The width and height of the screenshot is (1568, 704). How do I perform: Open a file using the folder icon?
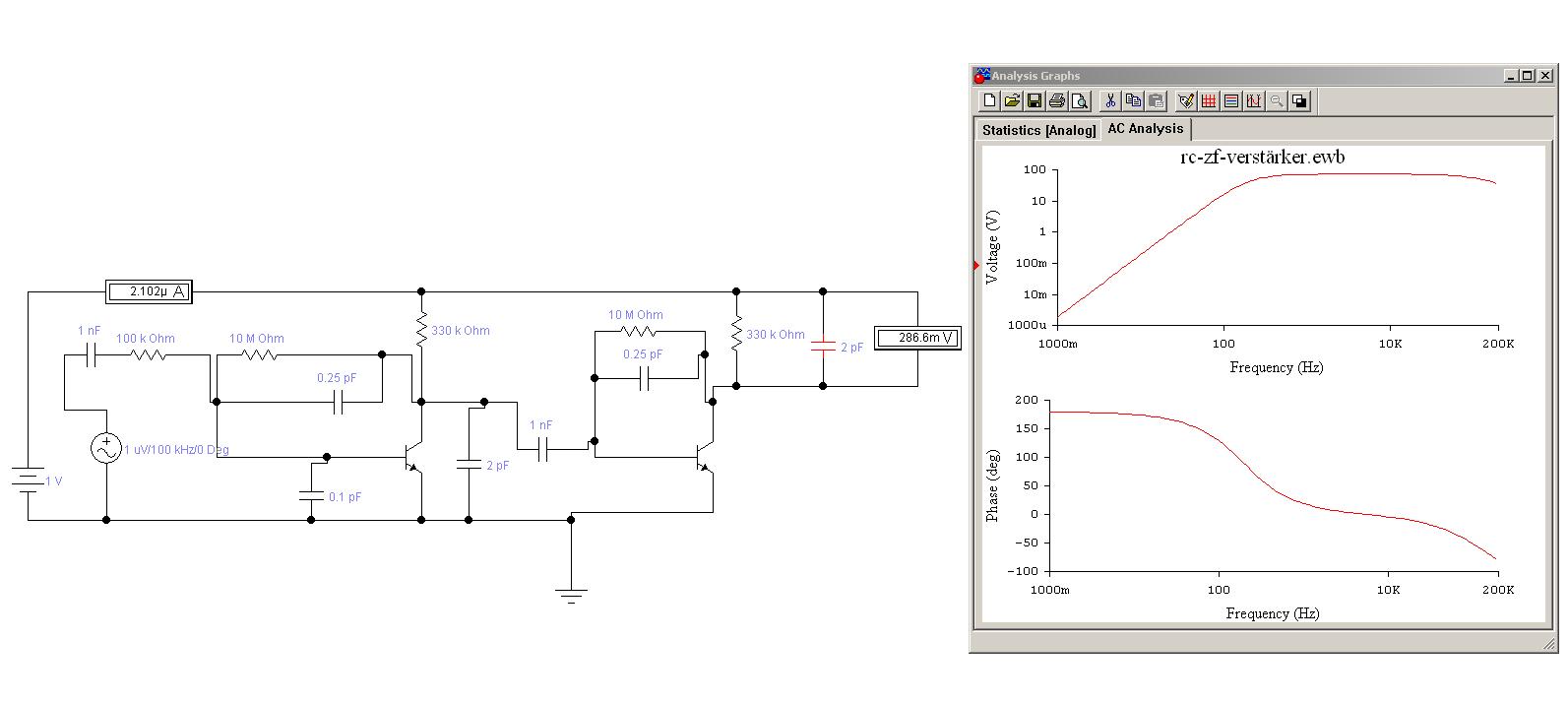click(1012, 100)
